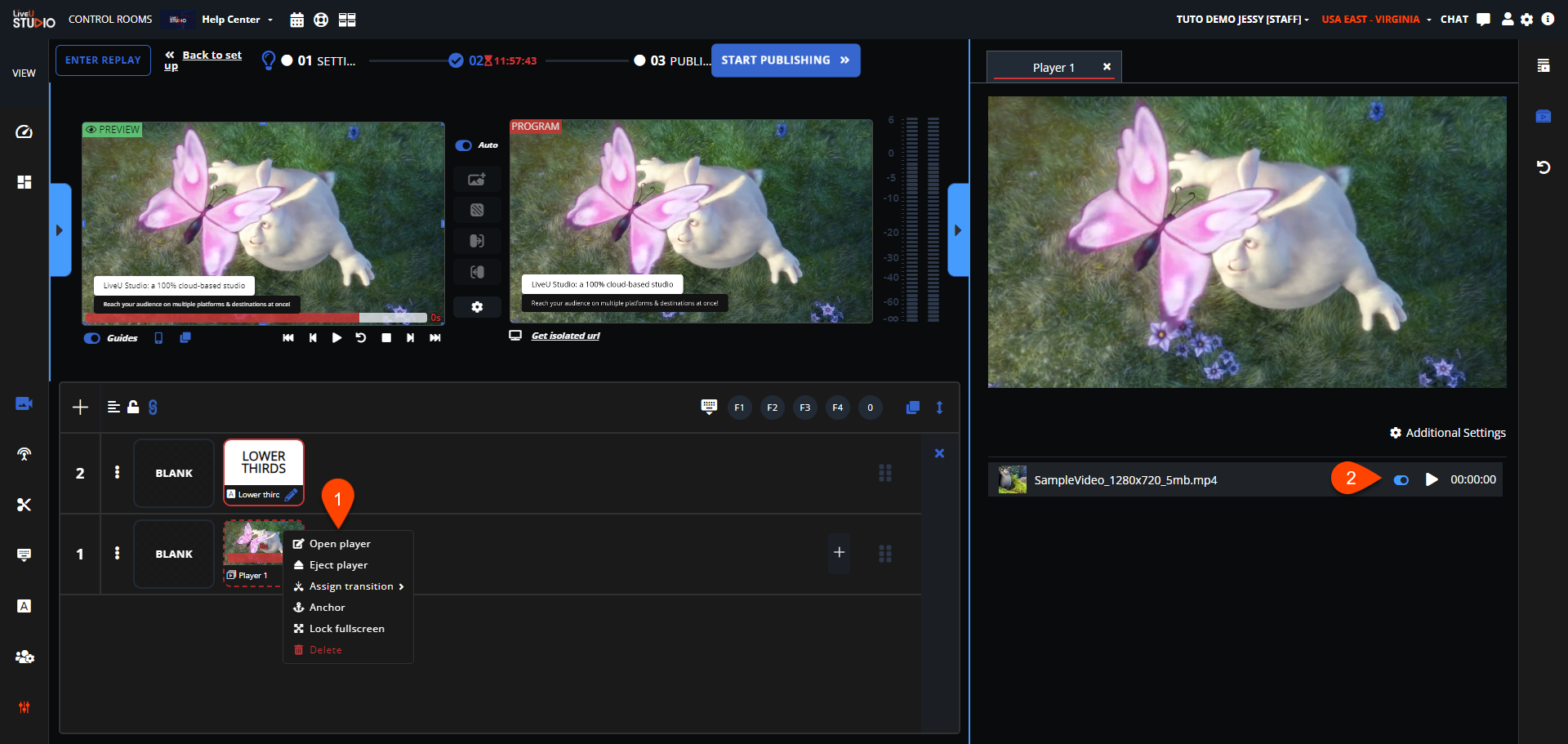Click the lightbulb tips icon

point(268,60)
